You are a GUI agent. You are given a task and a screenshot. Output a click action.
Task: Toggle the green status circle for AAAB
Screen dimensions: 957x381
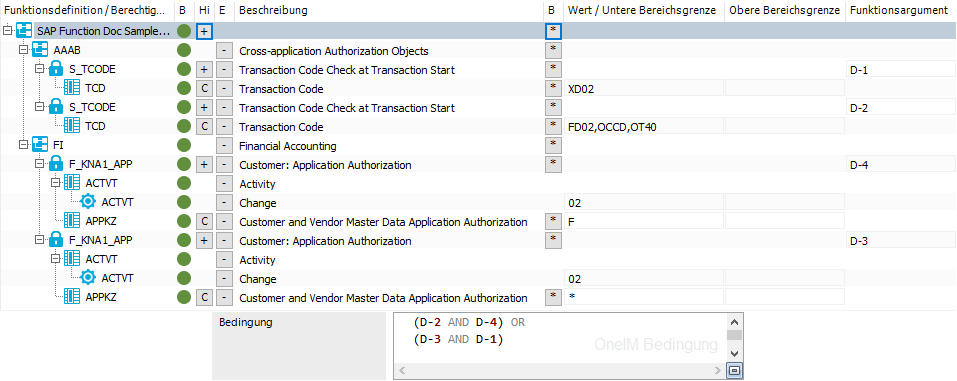184,50
